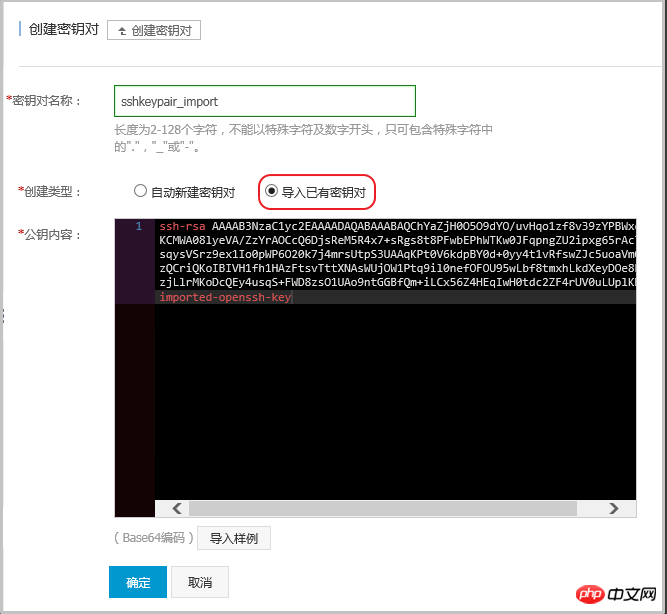Click the key text line starting with zjLlrMKoDcQ
667x614 pixels.
coord(397,282)
